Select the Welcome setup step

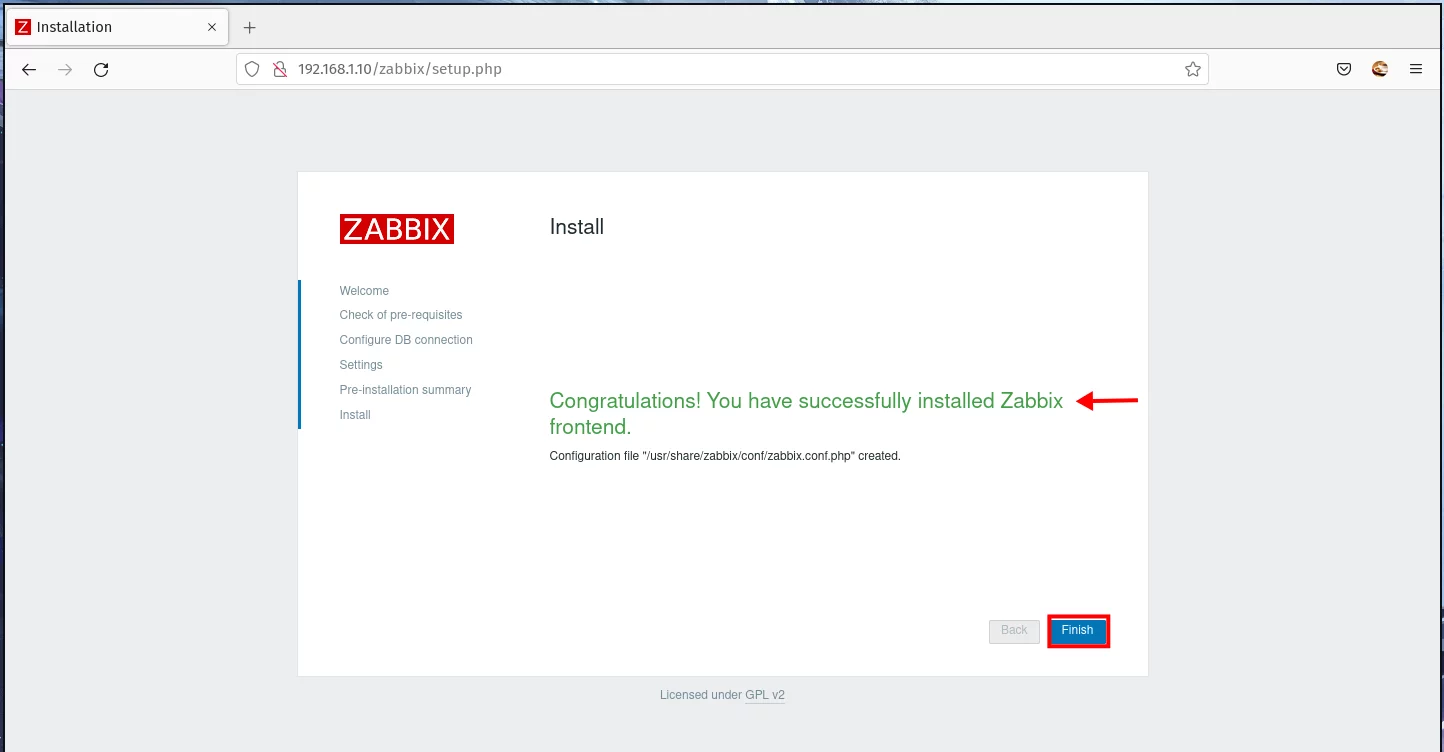pyautogui.click(x=364, y=291)
